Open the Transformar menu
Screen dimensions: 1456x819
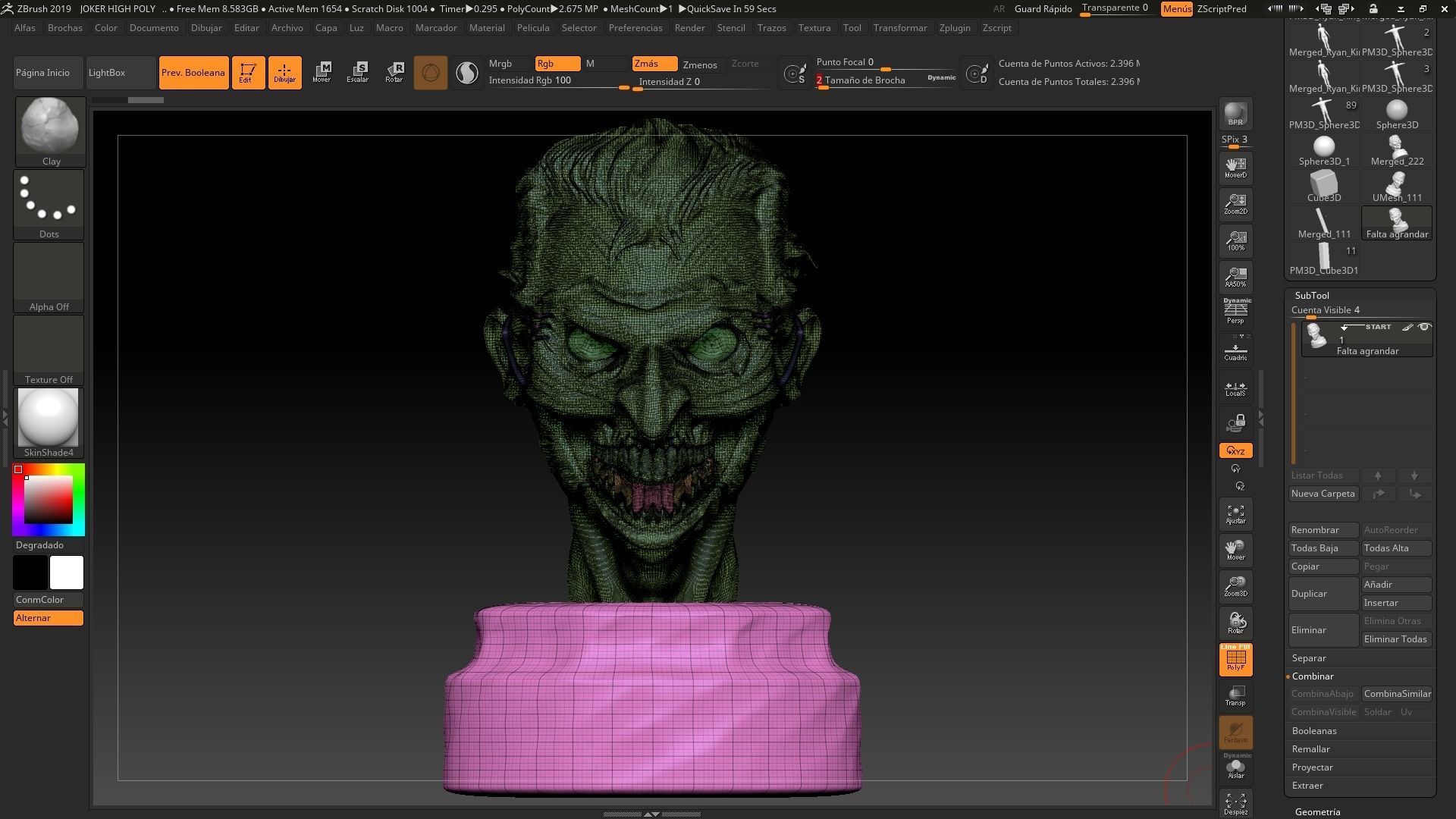pos(900,28)
